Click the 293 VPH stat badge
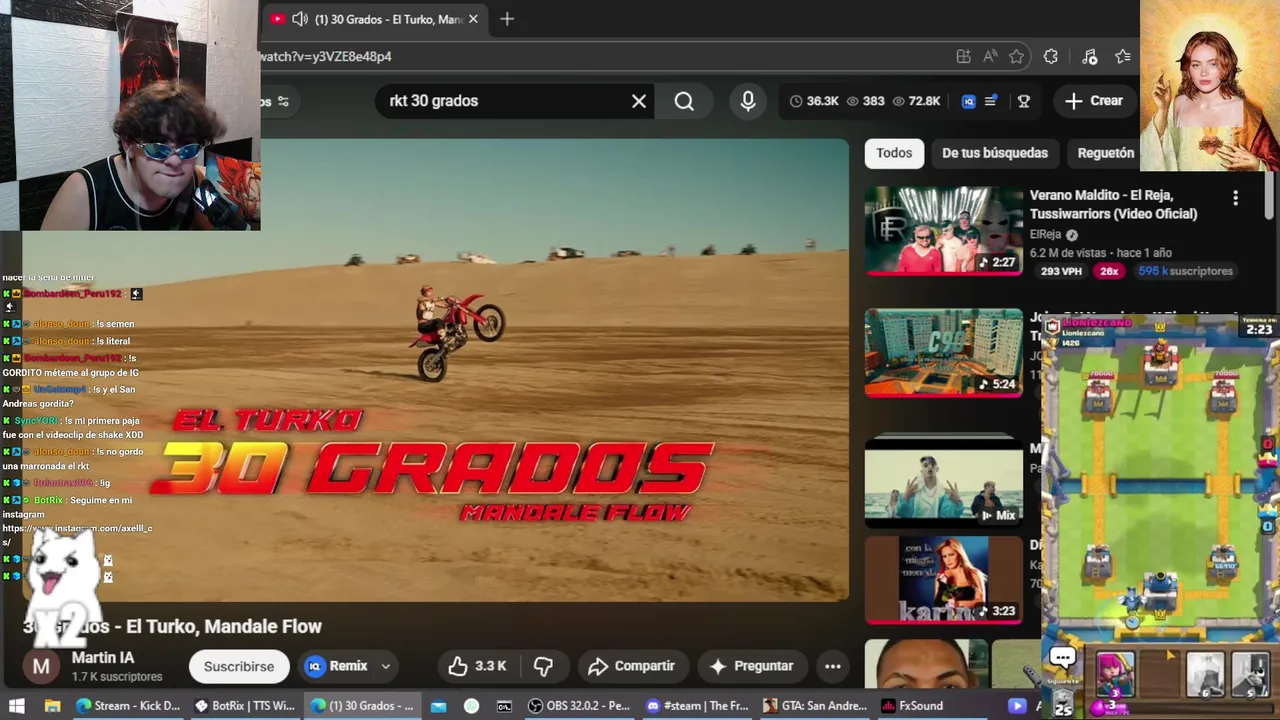1280x720 pixels. [1062, 271]
